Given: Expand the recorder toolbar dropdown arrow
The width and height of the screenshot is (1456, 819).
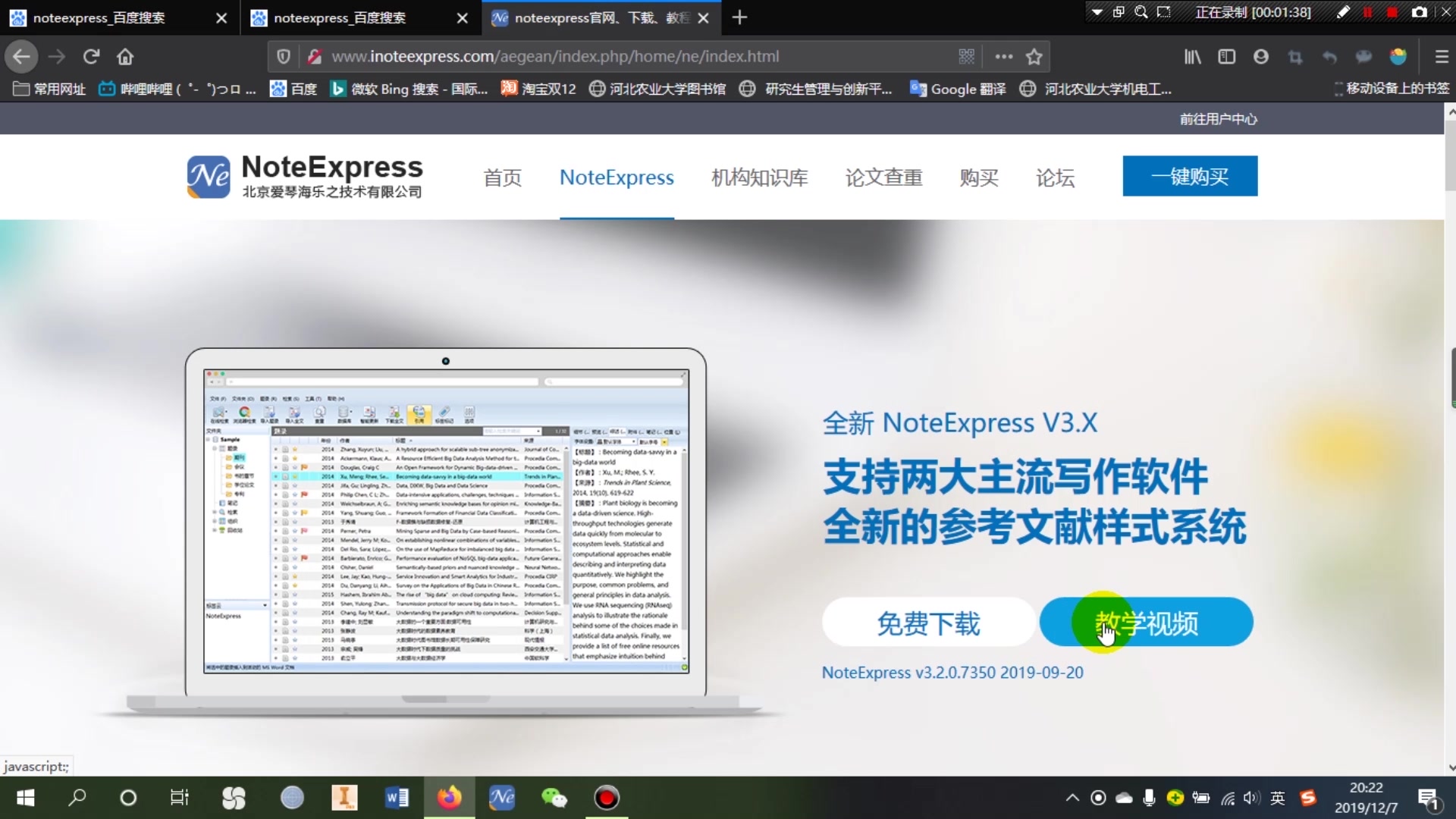Looking at the screenshot, I should click(1097, 12).
